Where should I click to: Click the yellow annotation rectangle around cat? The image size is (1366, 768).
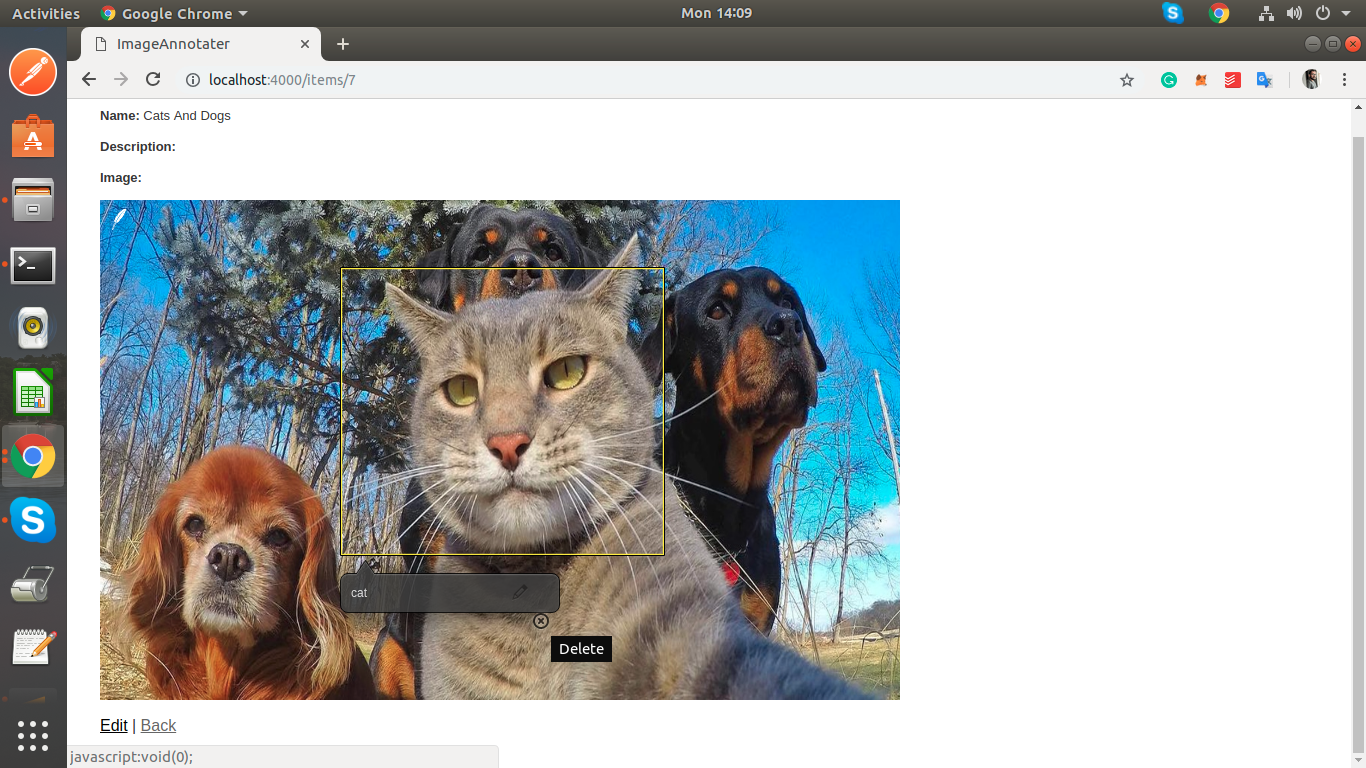pos(502,411)
